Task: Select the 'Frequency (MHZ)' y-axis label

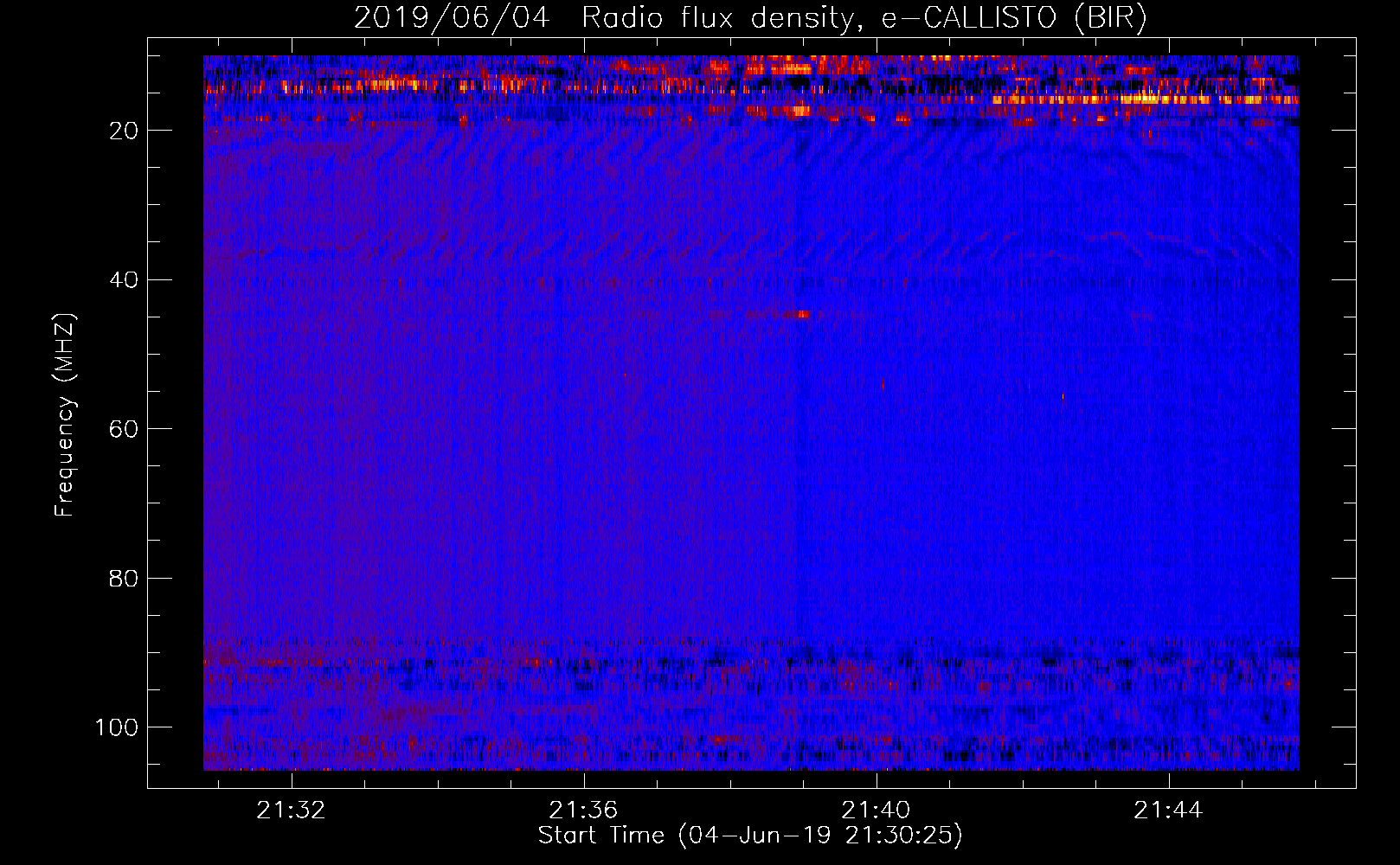Action: 65,414
